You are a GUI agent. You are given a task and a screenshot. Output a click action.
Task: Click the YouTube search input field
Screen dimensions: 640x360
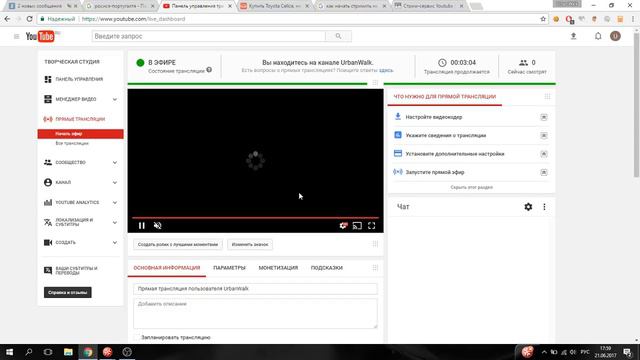[209, 36]
